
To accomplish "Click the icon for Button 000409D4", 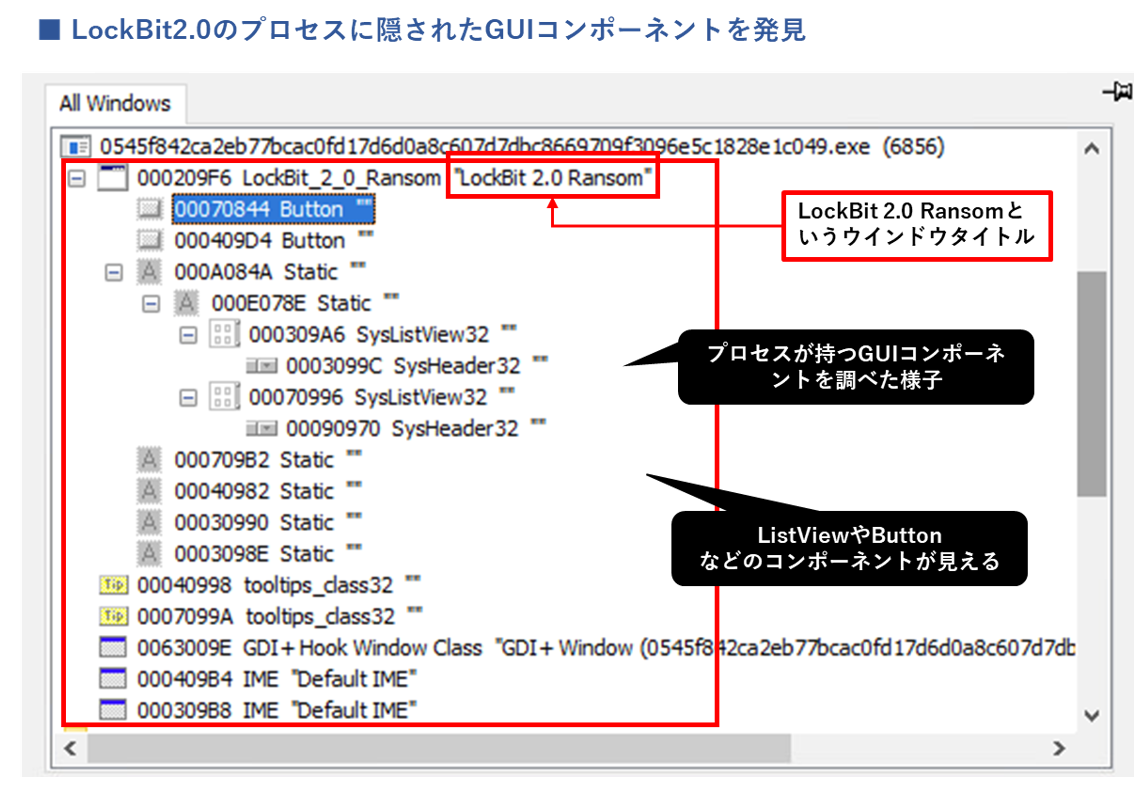I will (x=150, y=241).
